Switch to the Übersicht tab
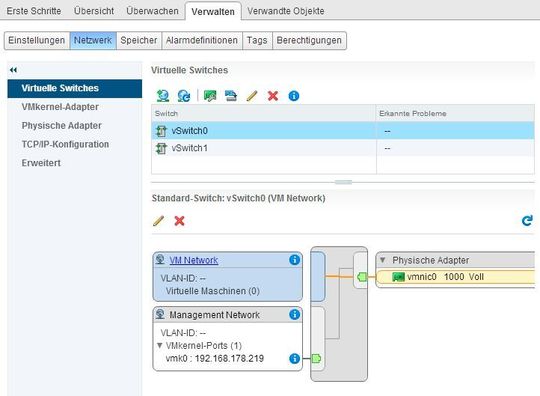The height and width of the screenshot is (396, 540). coord(94,11)
